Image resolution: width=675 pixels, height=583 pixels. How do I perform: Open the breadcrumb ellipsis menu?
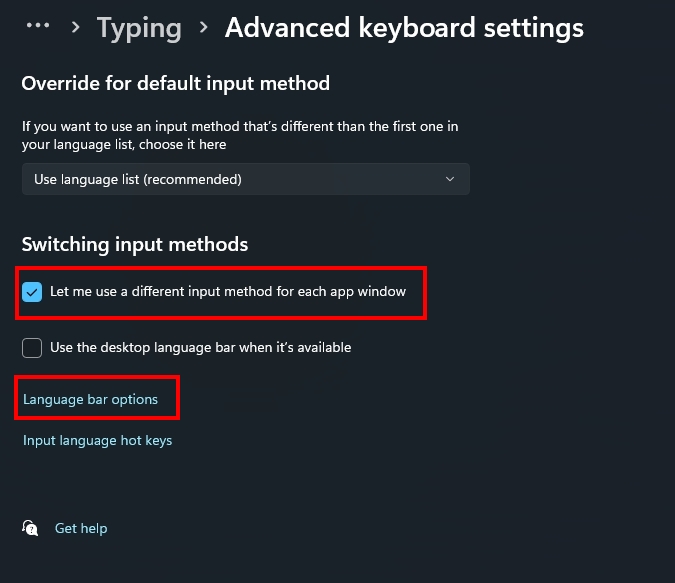pyautogui.click(x=38, y=26)
